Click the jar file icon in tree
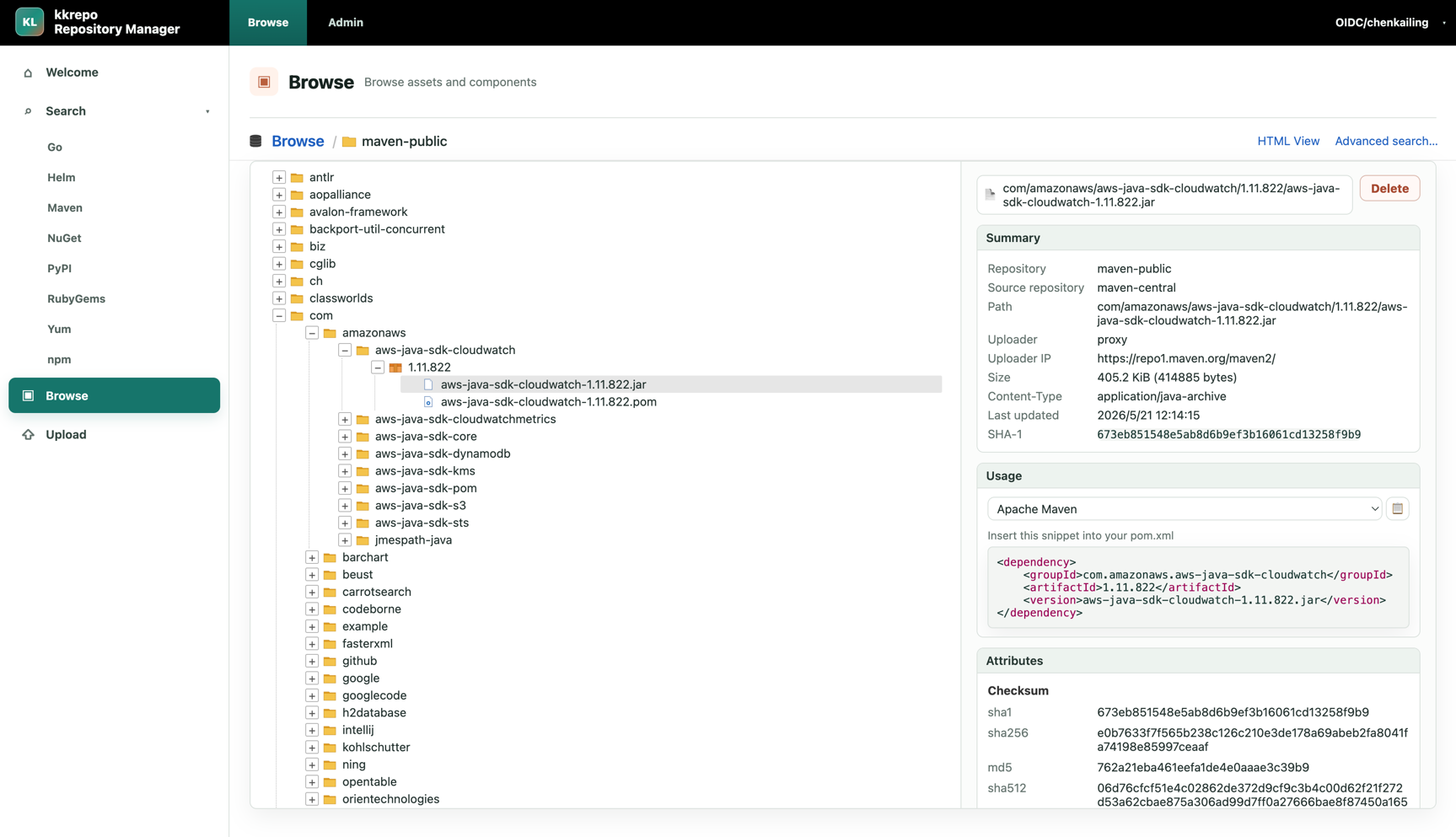This screenshot has height=837, width=1456. tap(428, 384)
